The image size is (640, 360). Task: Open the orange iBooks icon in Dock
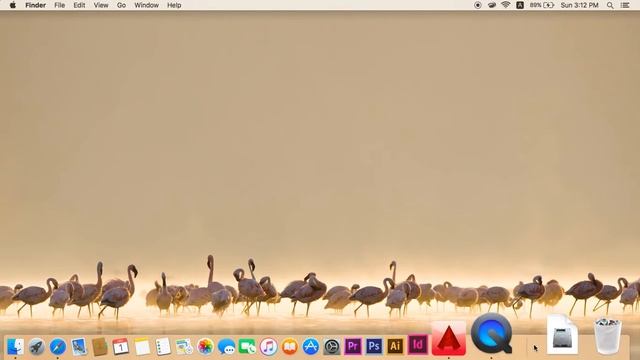click(289, 347)
